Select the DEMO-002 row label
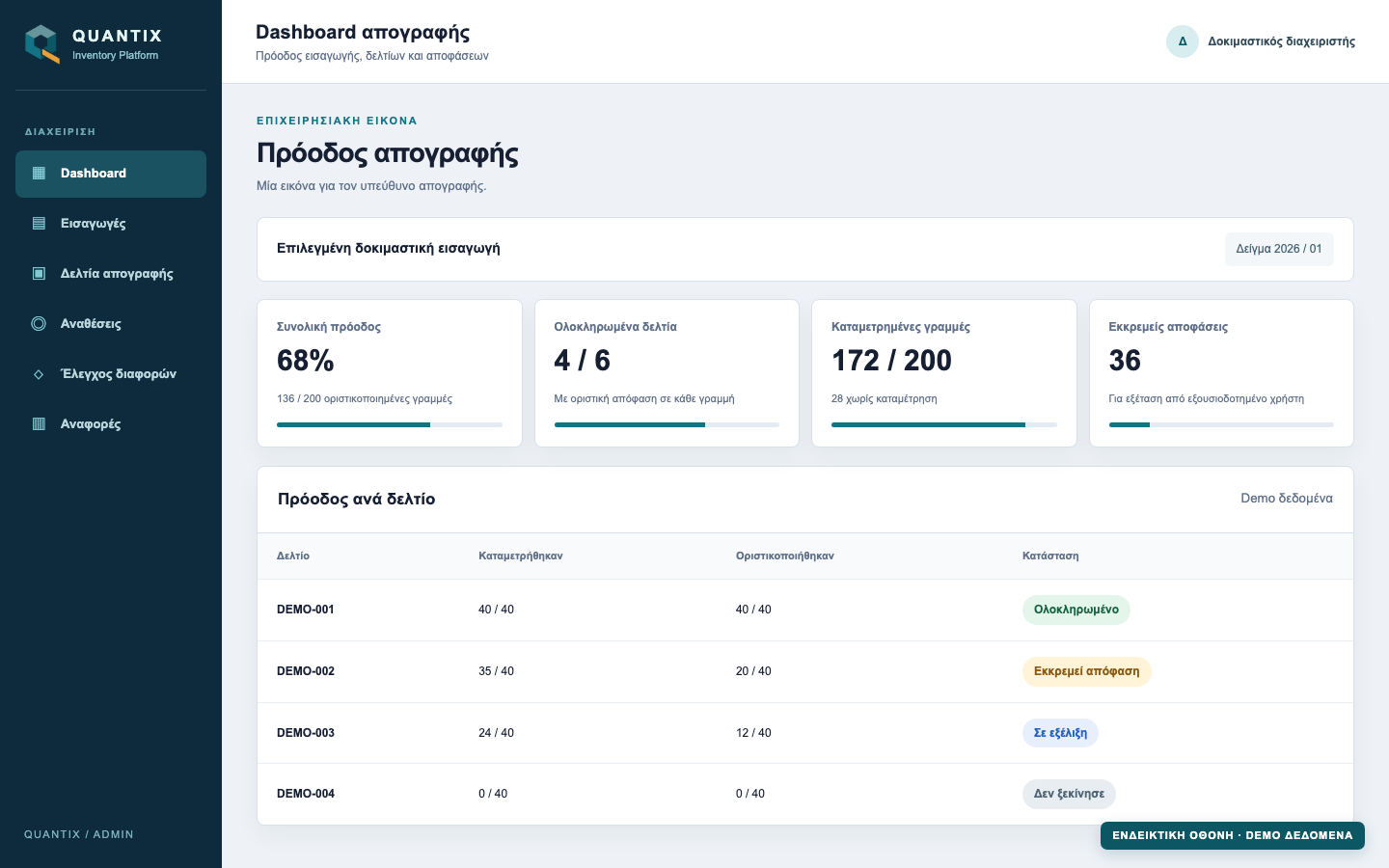The height and width of the screenshot is (868, 1389). coord(306,671)
